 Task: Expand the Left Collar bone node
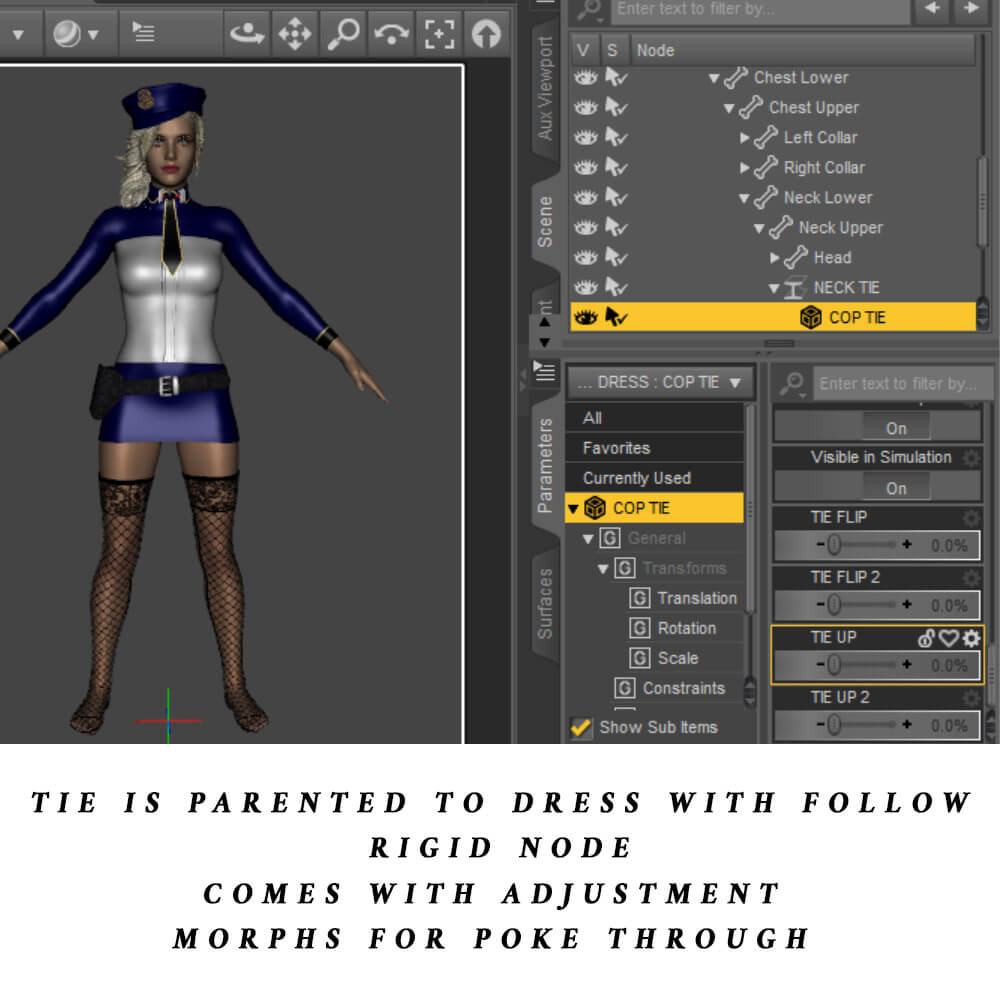[x=745, y=138]
